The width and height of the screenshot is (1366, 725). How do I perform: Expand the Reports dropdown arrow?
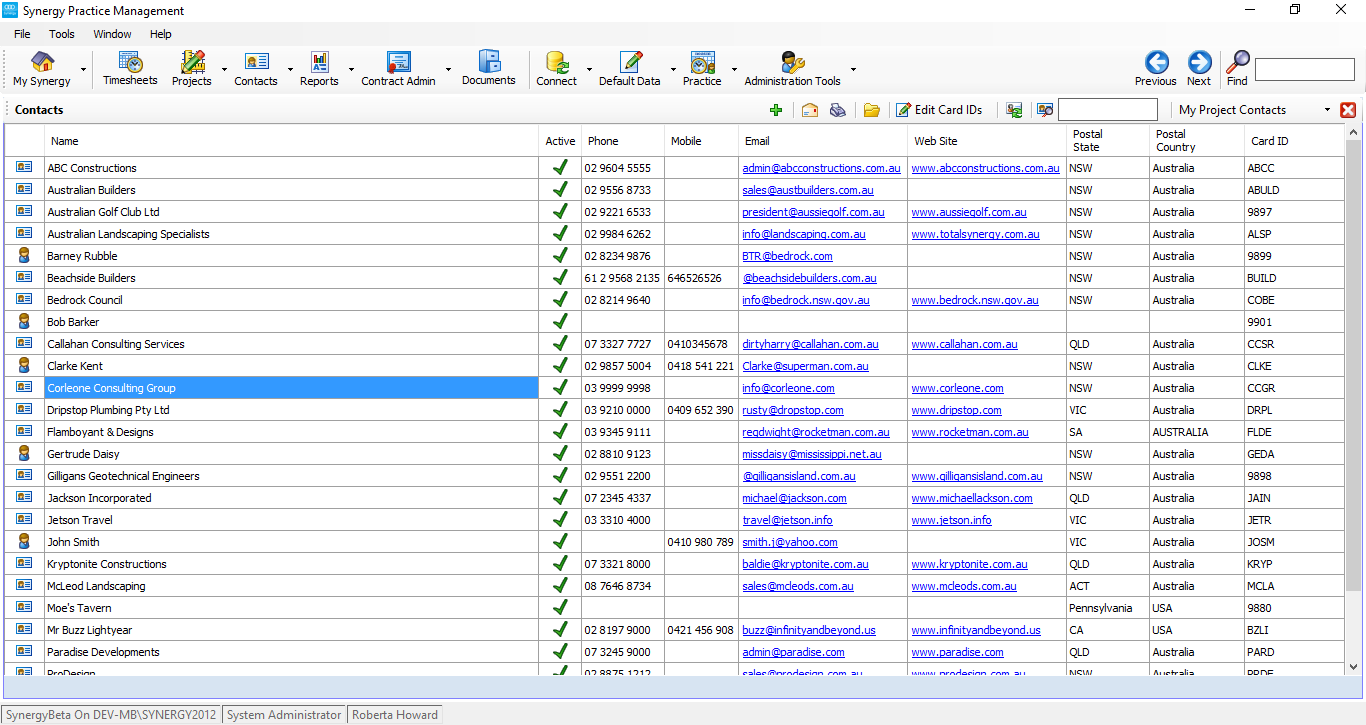tap(351, 70)
